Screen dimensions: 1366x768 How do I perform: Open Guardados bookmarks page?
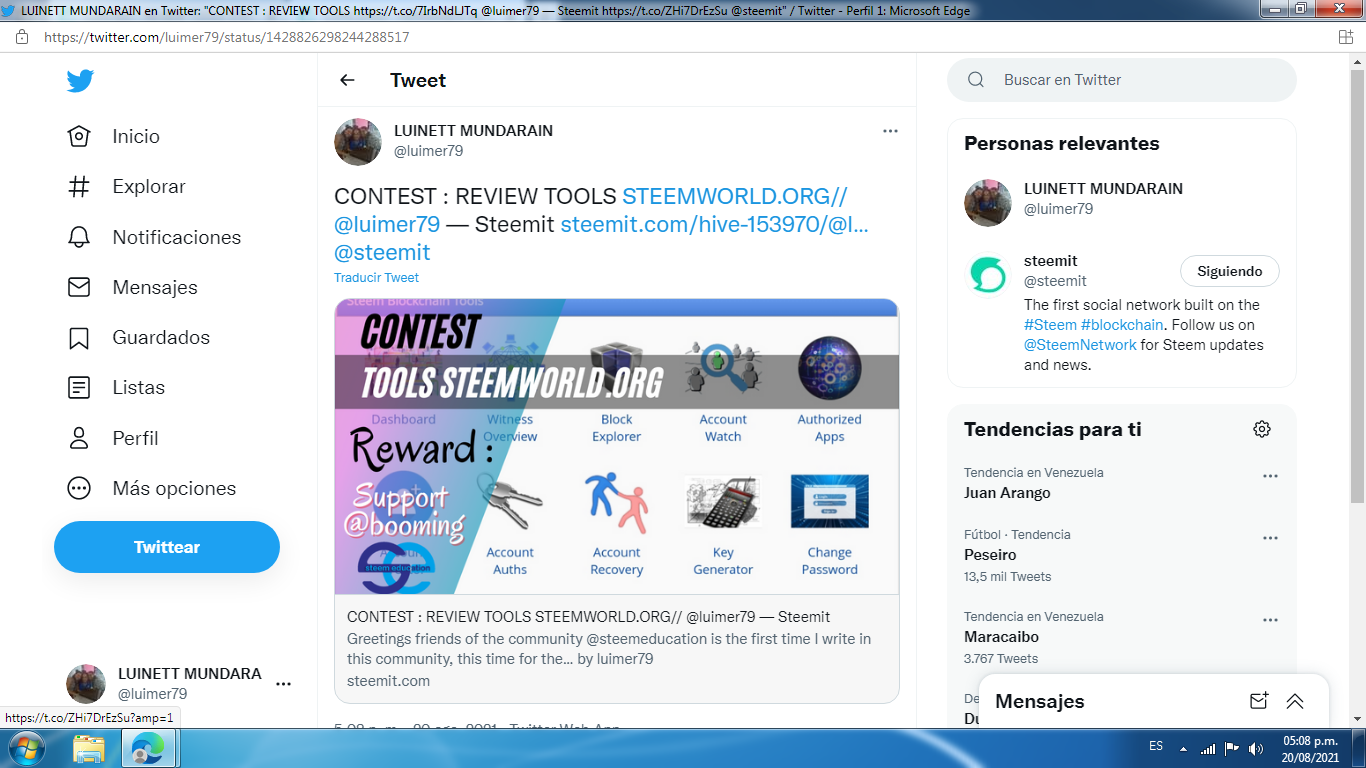[x=161, y=337]
